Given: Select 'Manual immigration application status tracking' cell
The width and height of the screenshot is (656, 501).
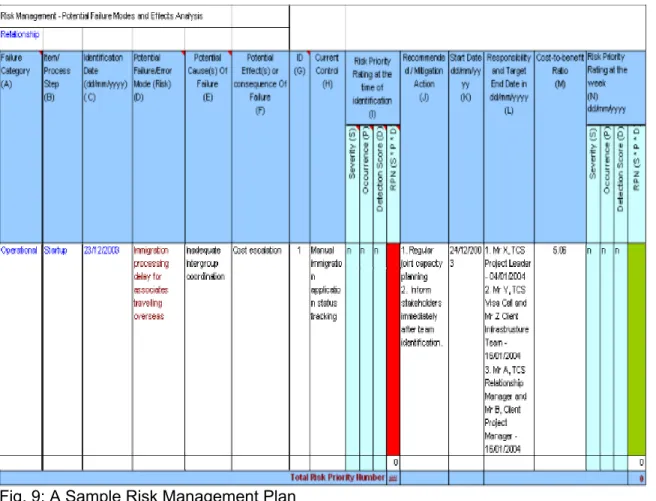Looking at the screenshot, I should 328,349.
